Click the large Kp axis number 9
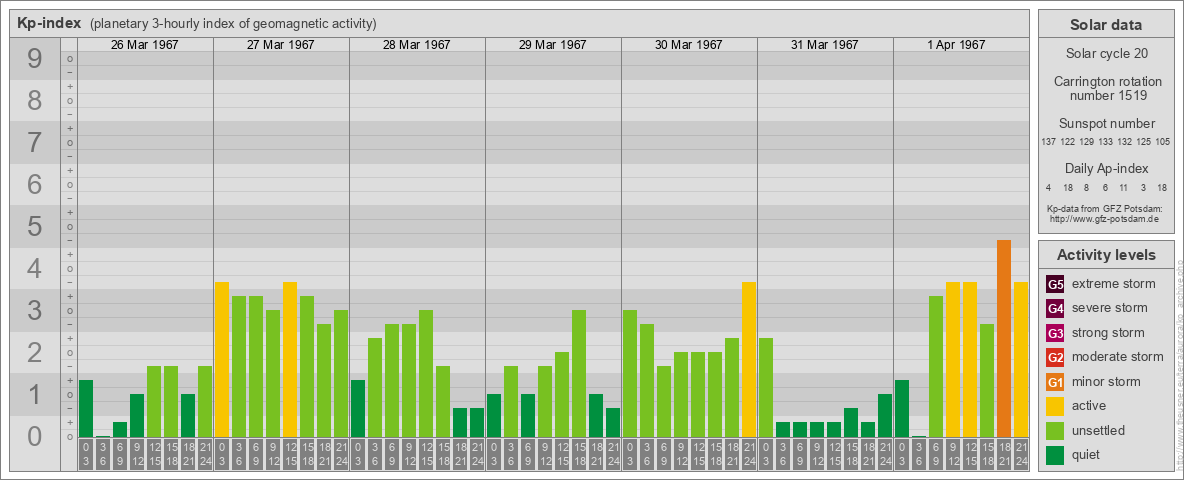 (x=34, y=58)
